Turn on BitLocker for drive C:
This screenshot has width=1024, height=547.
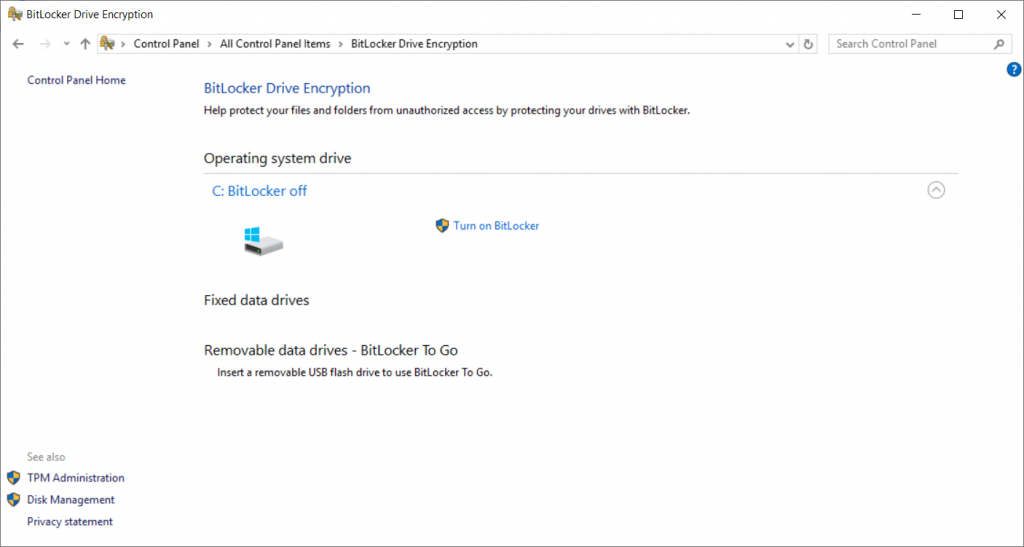(x=496, y=226)
